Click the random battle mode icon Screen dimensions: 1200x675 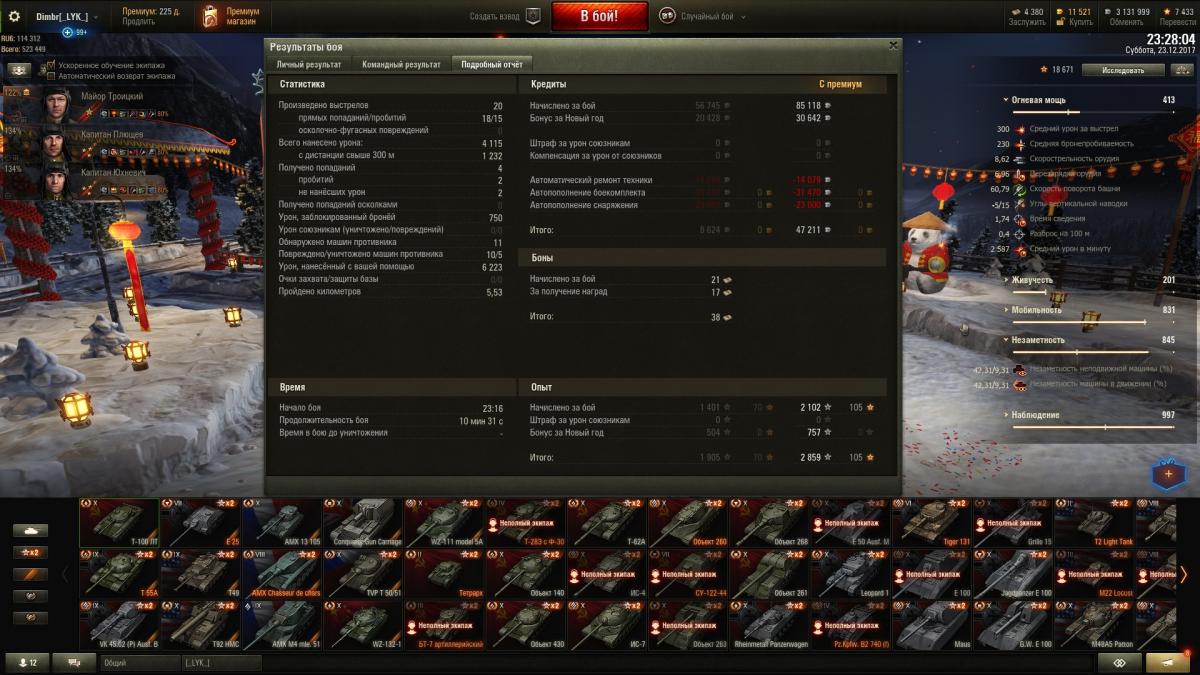pos(667,16)
